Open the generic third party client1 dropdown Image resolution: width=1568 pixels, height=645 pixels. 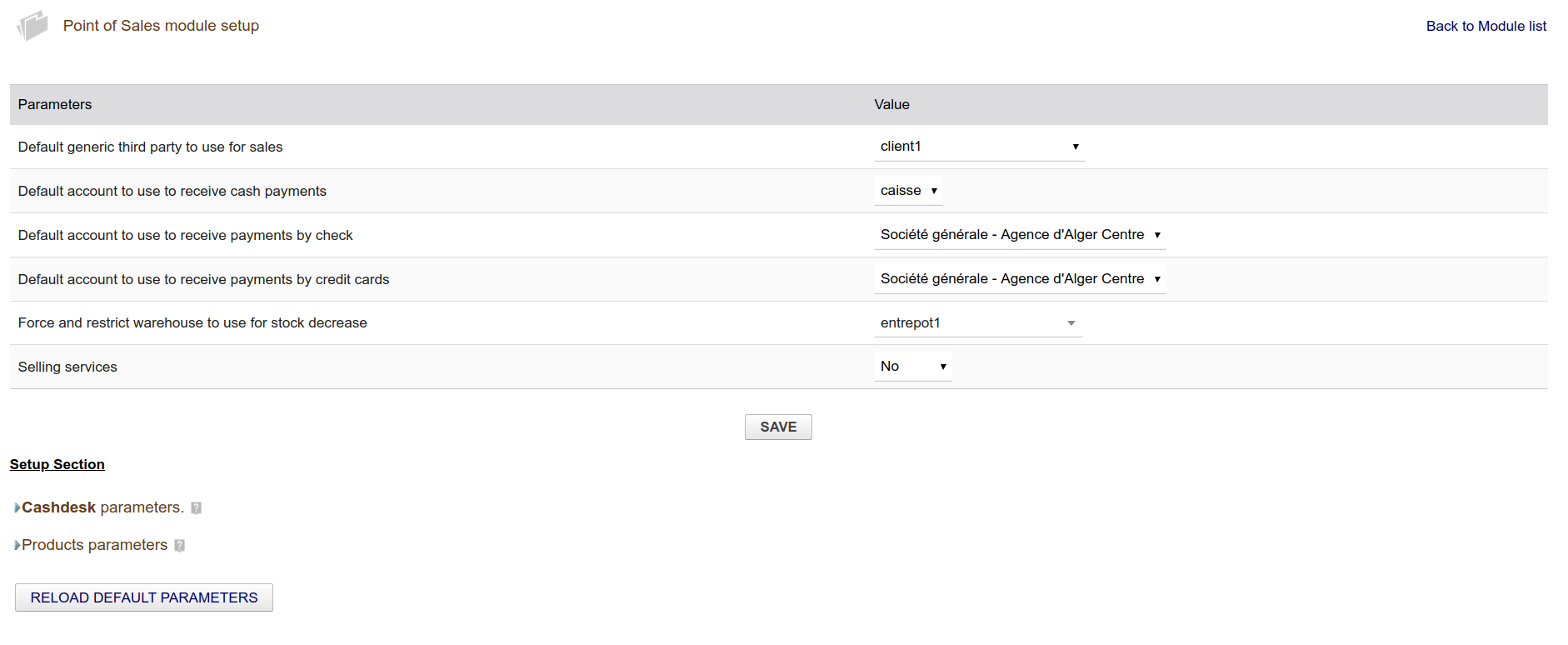tap(979, 147)
